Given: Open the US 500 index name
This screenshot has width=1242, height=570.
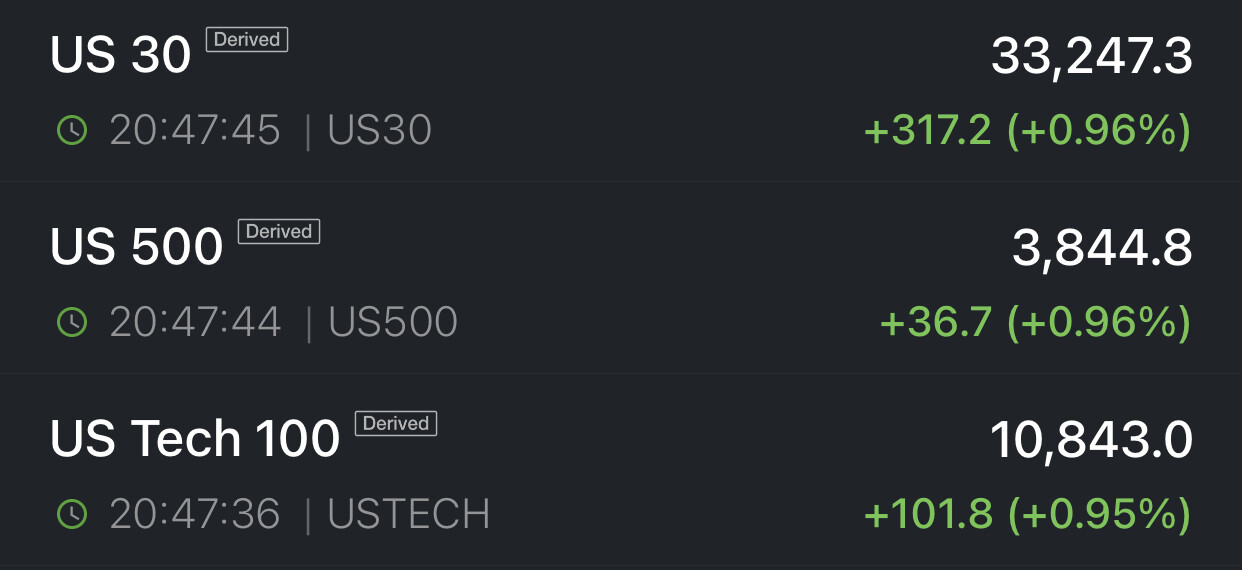Looking at the screenshot, I should (x=136, y=248).
